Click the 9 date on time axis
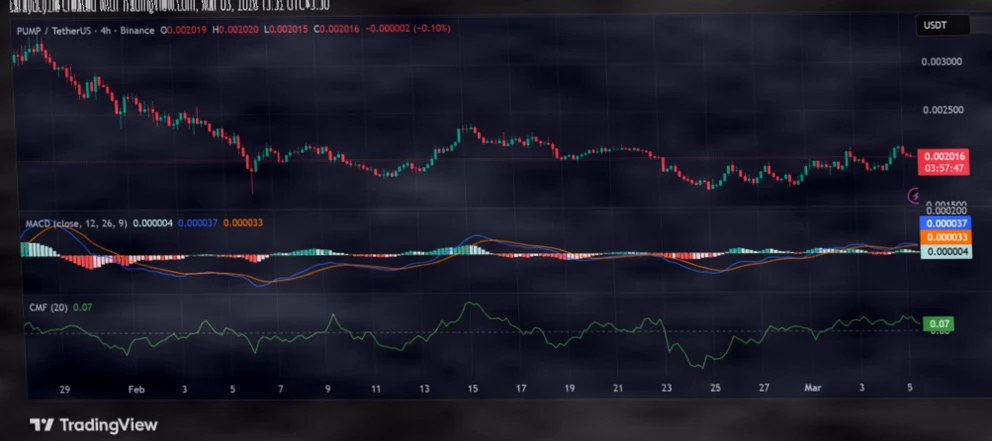This screenshot has width=992, height=441. [x=328, y=389]
